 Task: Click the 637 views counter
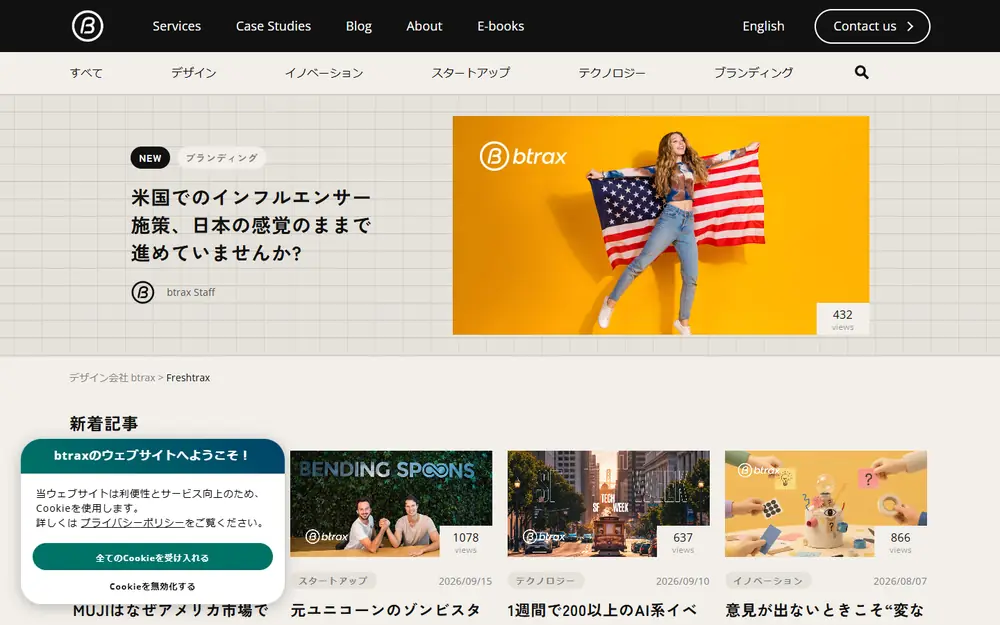point(683,541)
